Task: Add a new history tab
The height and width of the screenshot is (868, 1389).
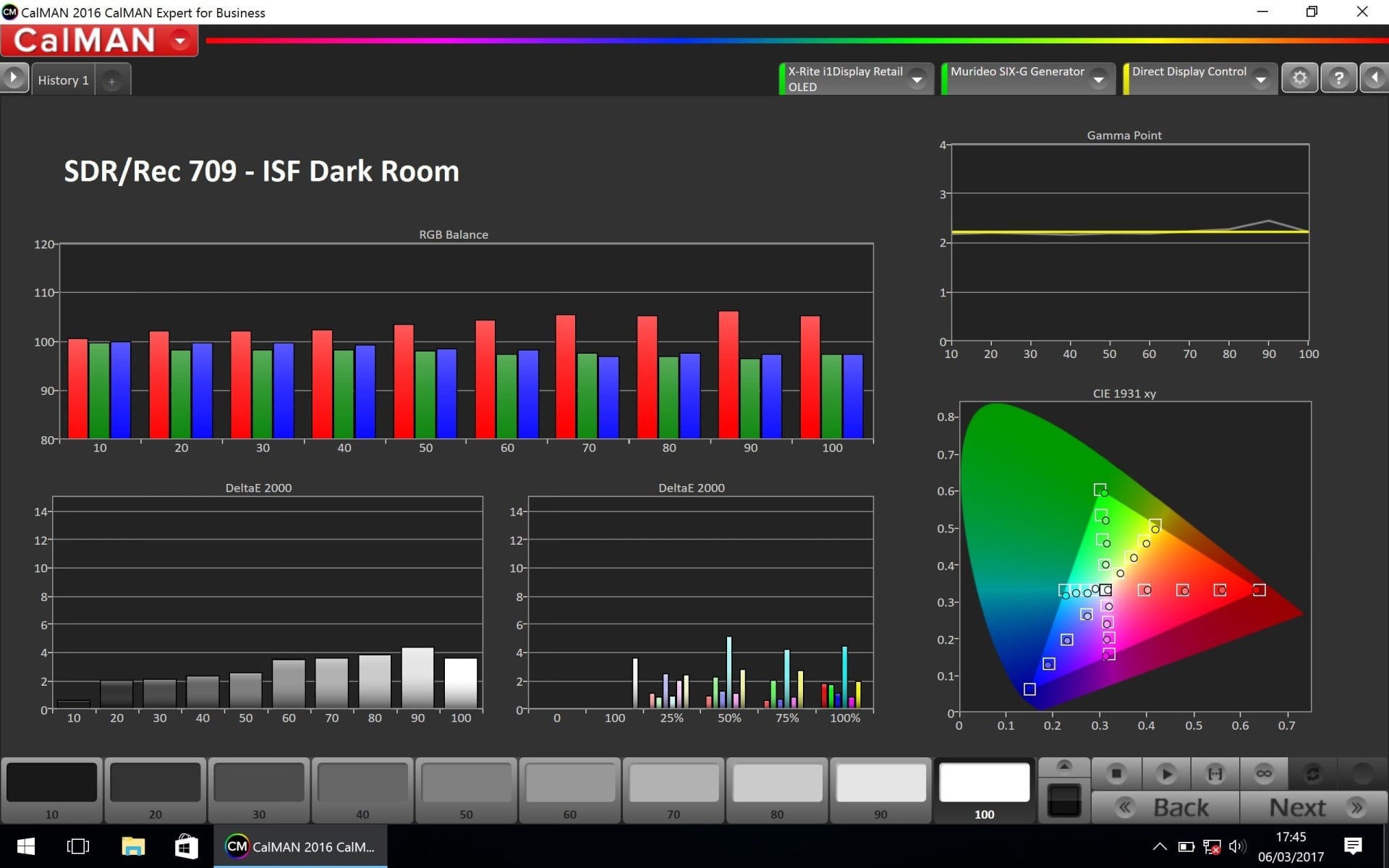Action: tap(112, 81)
